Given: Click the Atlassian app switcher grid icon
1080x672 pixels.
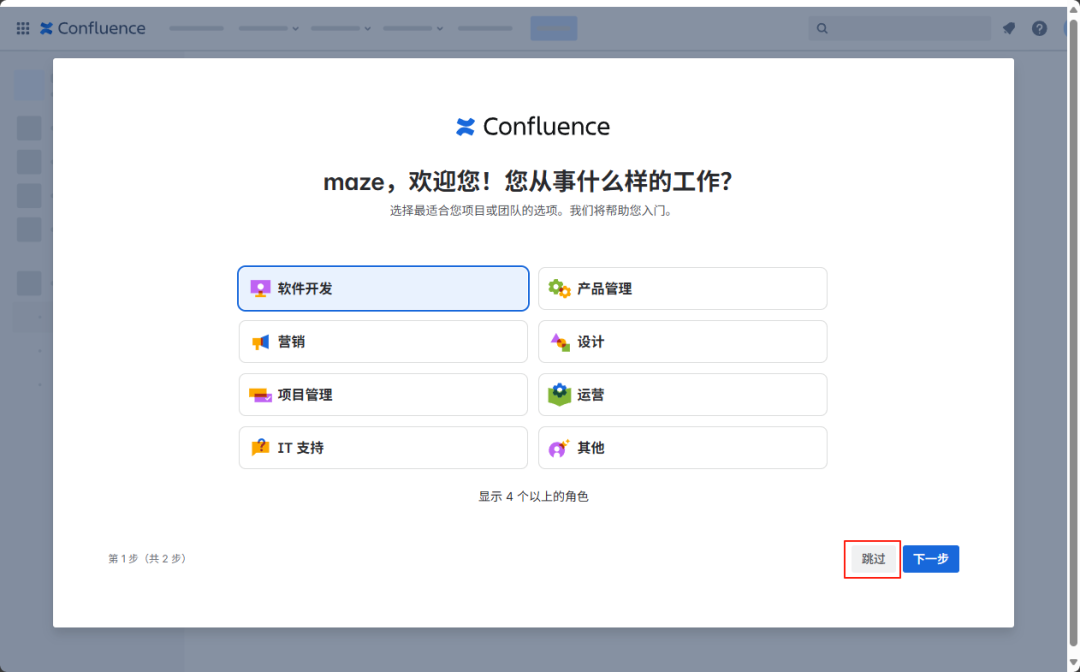Looking at the screenshot, I should coord(22,28).
